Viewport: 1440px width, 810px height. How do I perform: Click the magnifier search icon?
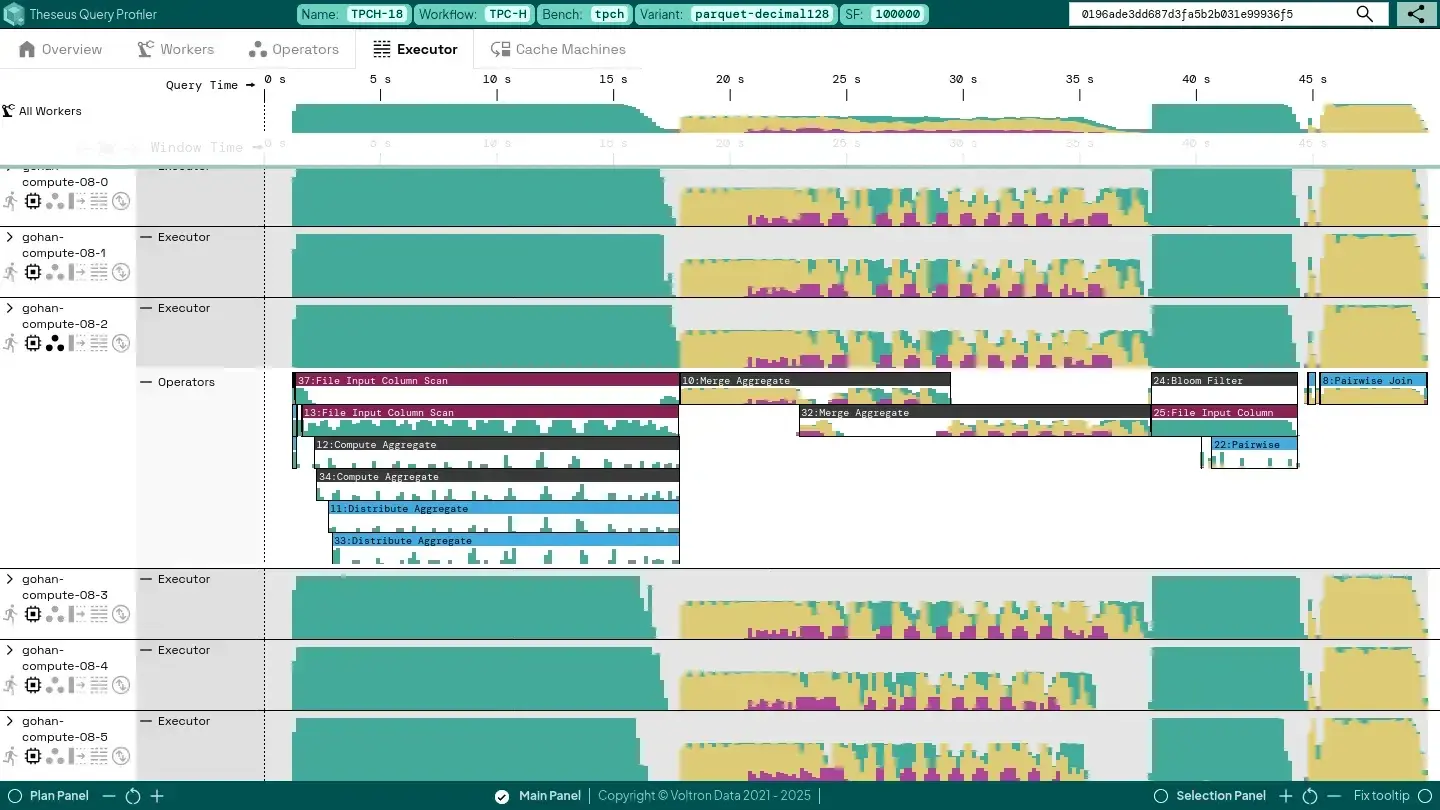tap(1365, 14)
